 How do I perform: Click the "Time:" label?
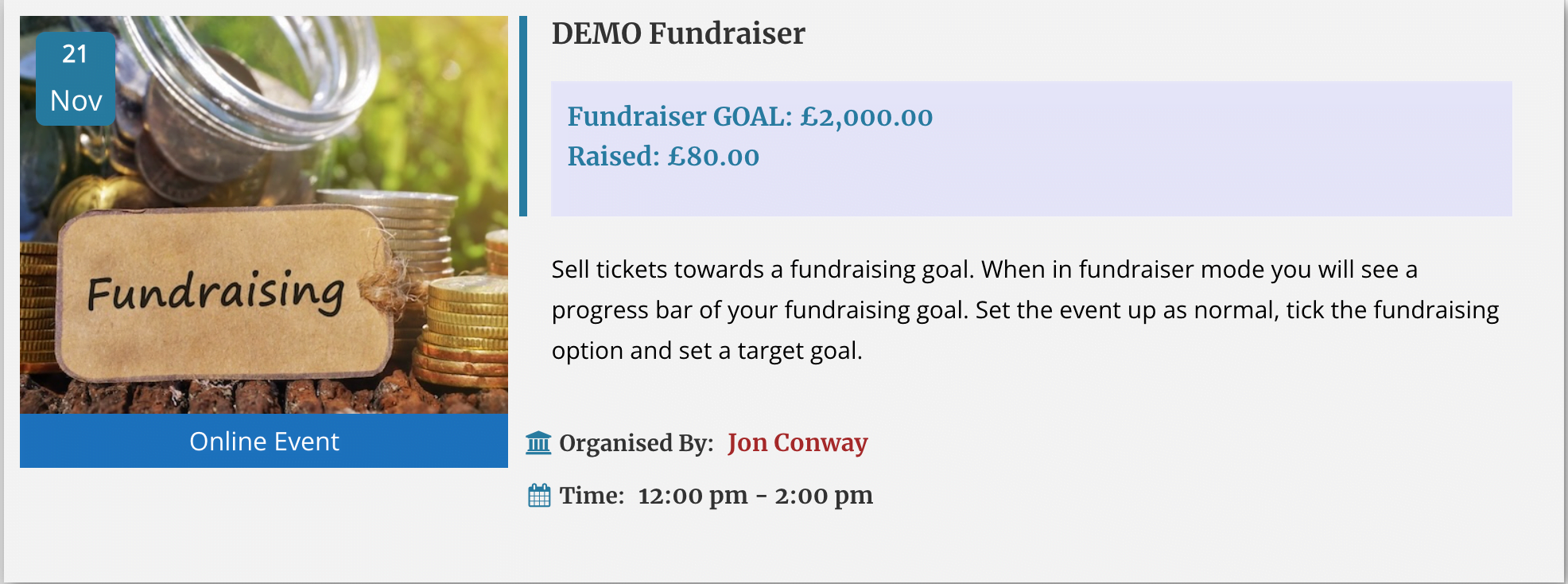pyautogui.click(x=592, y=496)
